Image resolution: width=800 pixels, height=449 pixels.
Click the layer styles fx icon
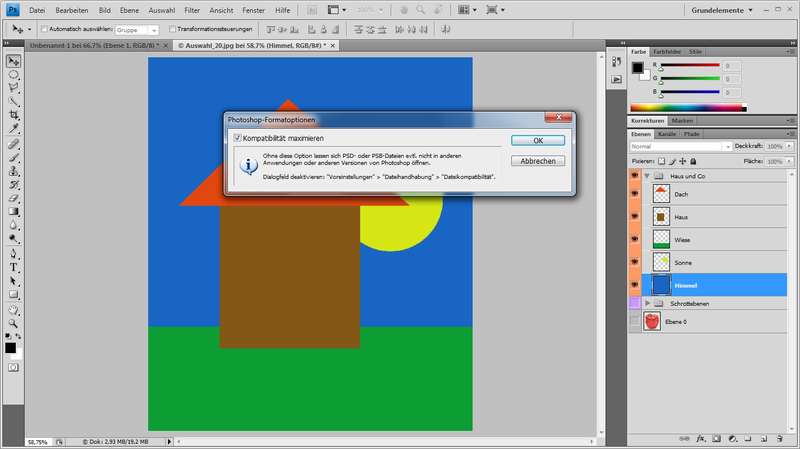(701, 438)
